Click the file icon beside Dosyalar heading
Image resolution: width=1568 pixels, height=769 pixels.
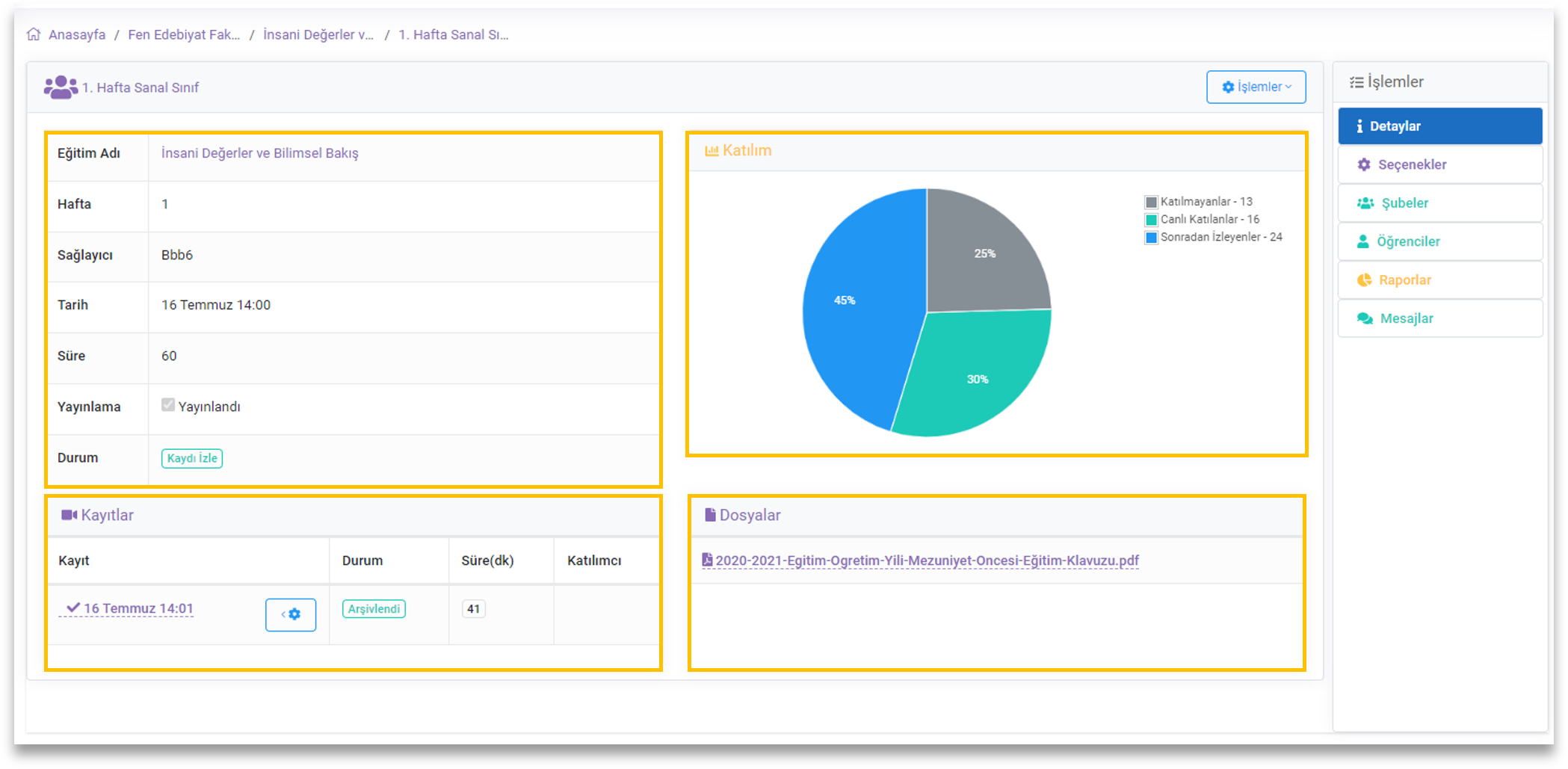tap(710, 515)
